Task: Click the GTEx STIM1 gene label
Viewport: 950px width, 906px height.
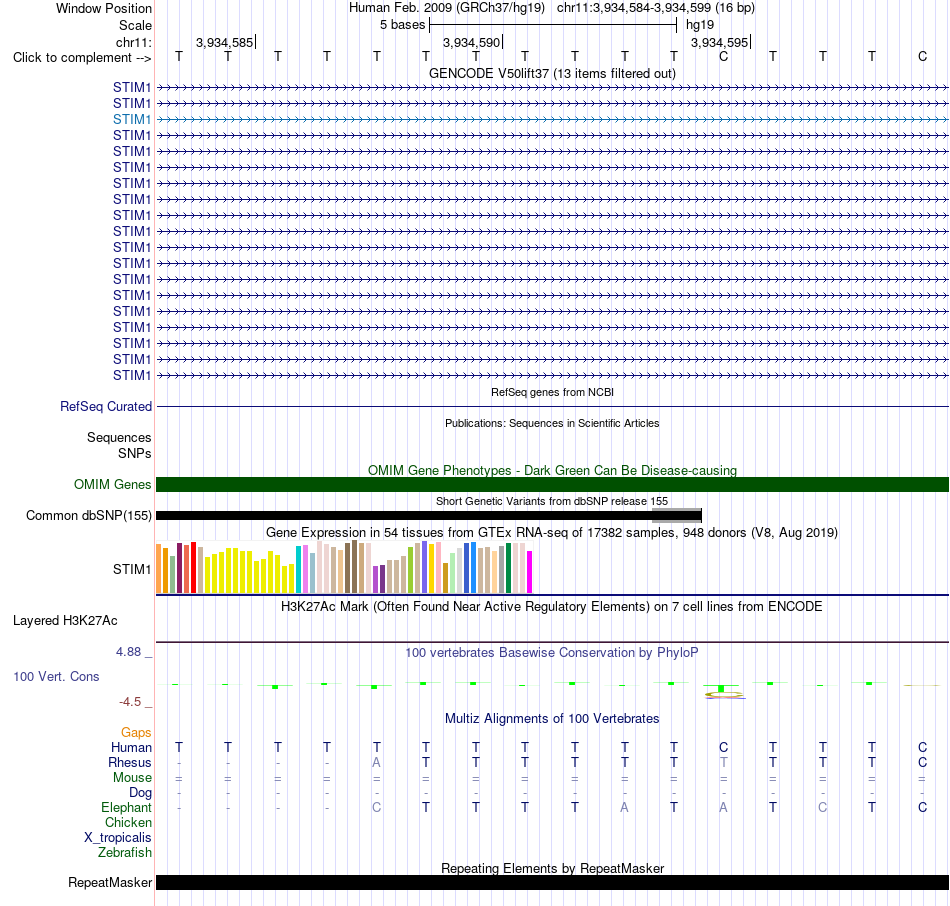Action: point(131,570)
